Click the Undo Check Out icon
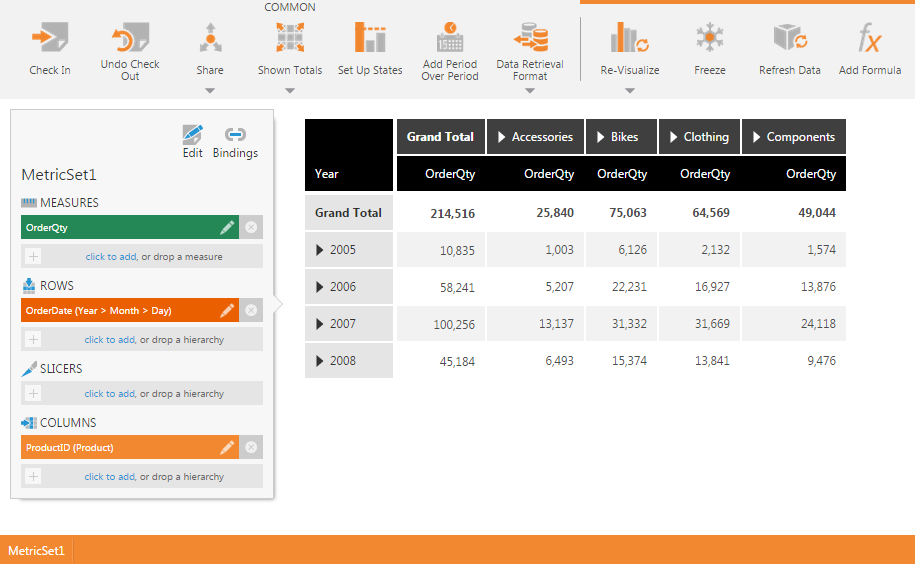This screenshot has width=915, height=564. [130, 40]
